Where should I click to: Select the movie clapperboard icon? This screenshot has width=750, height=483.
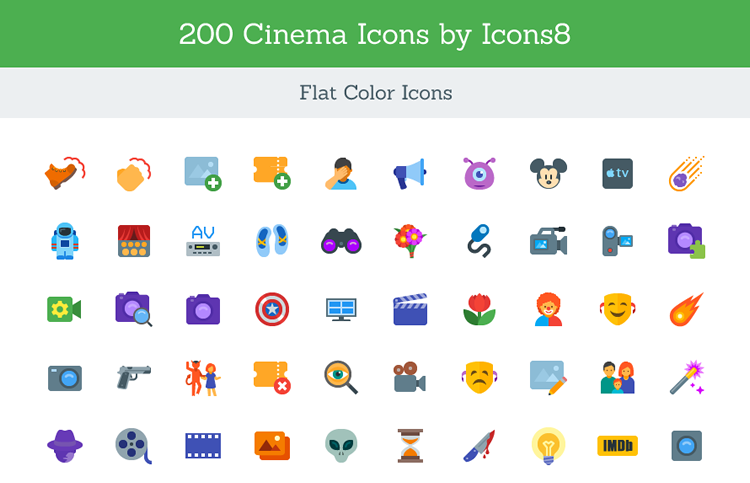(x=410, y=309)
